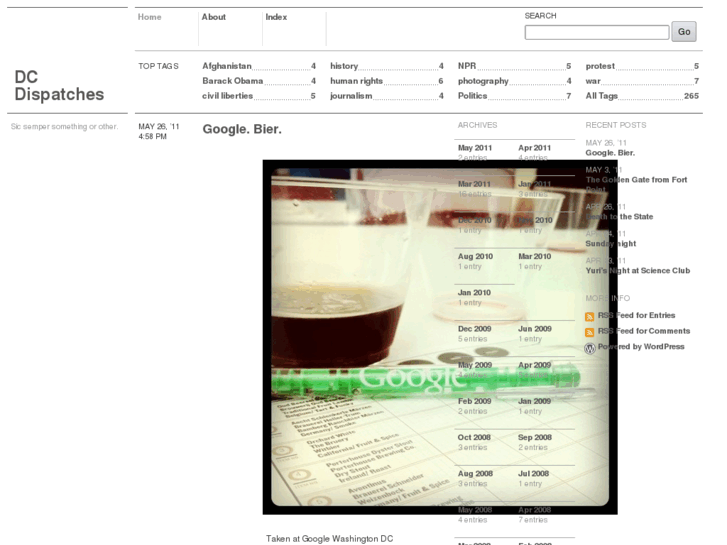
Task: Open the Aug 2010 archive
Action: click(x=475, y=256)
